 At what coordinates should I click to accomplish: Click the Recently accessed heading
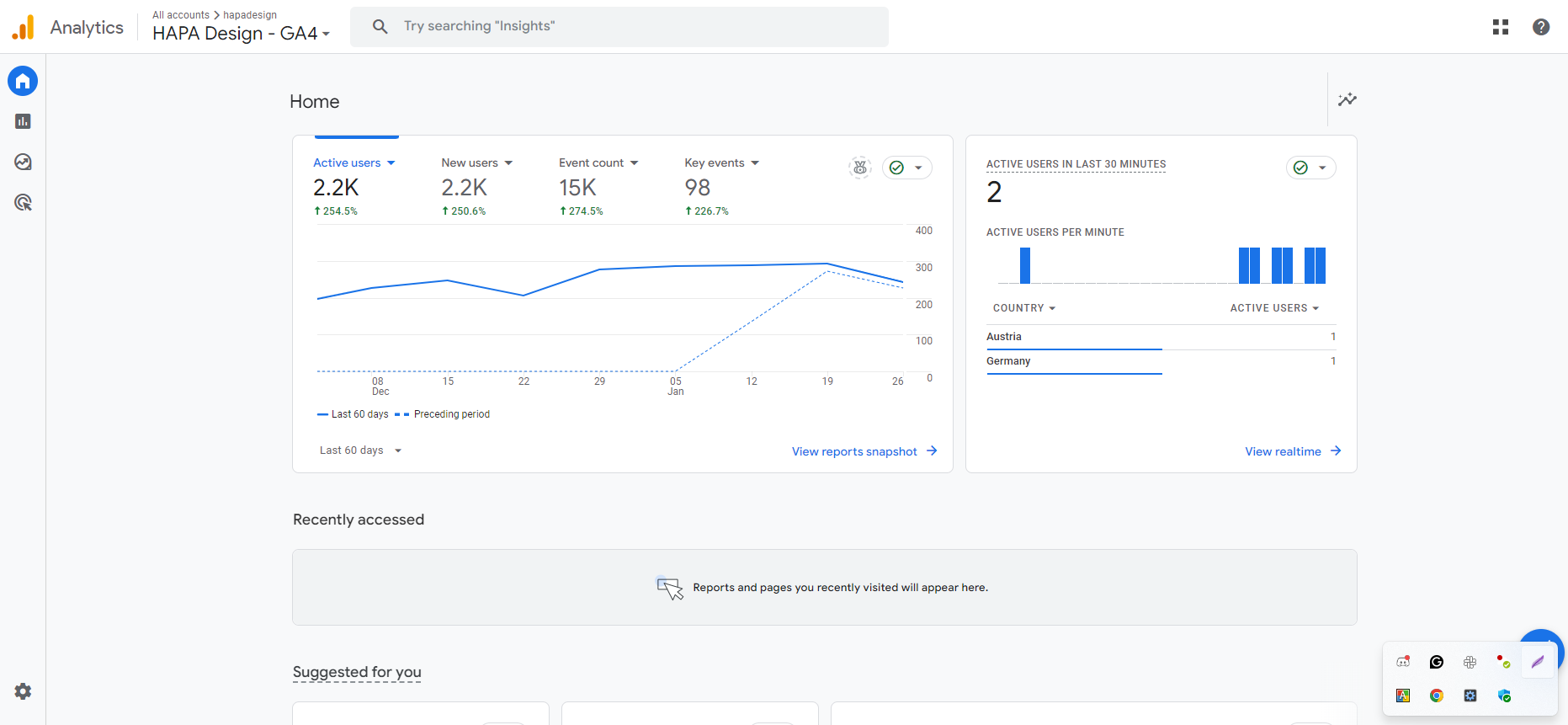(x=359, y=520)
